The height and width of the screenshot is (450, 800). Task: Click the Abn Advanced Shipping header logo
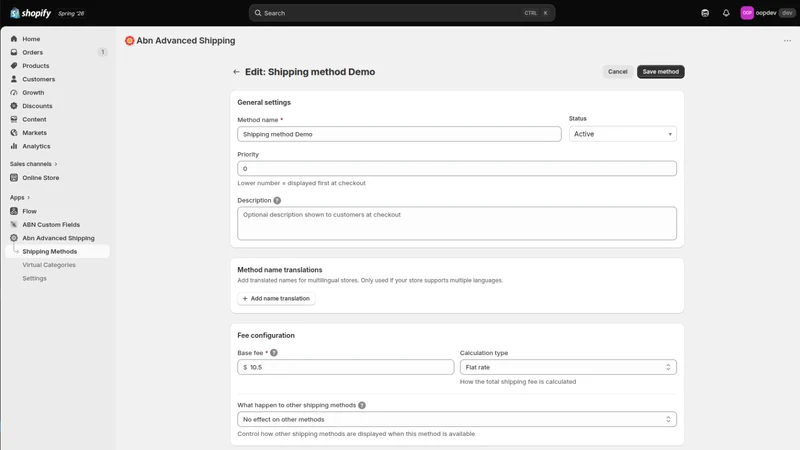pyautogui.click(x=130, y=40)
